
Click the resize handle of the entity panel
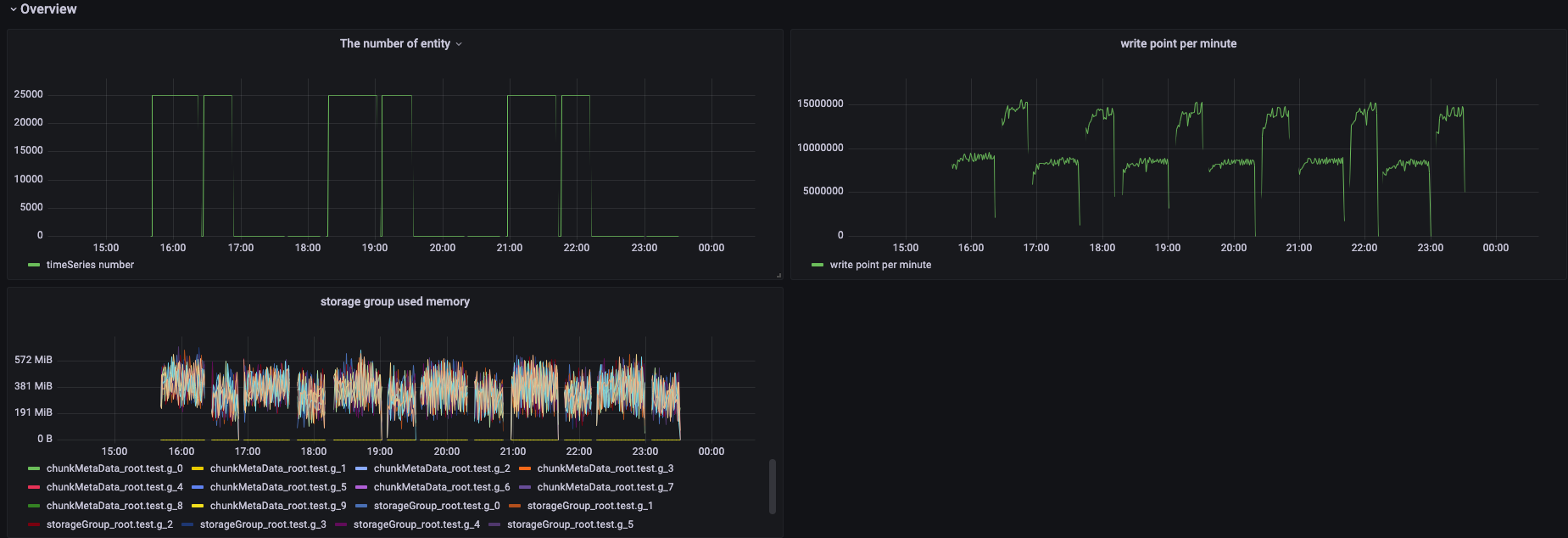778,275
